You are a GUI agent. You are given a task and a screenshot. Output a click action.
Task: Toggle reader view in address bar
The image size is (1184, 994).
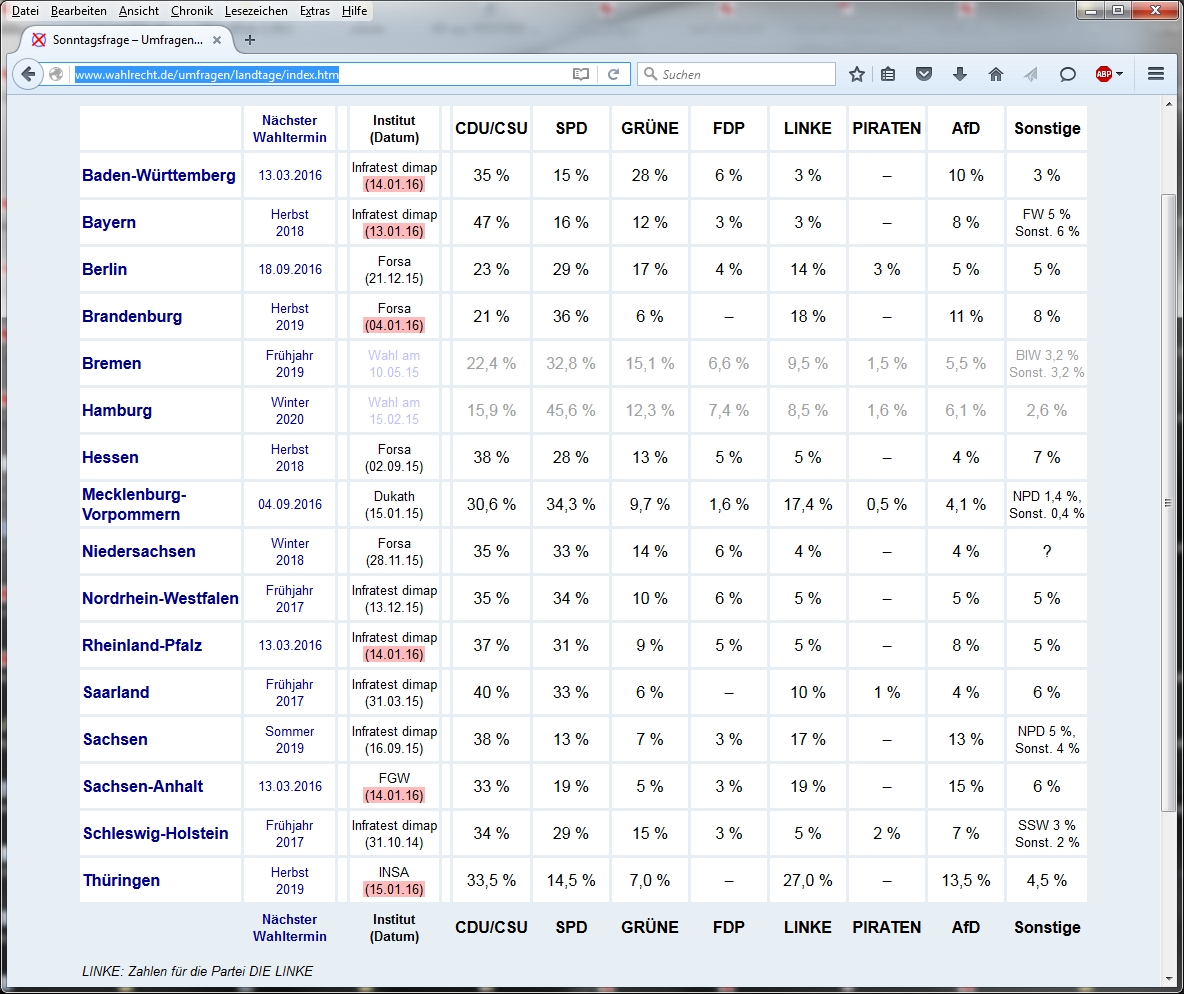click(580, 74)
